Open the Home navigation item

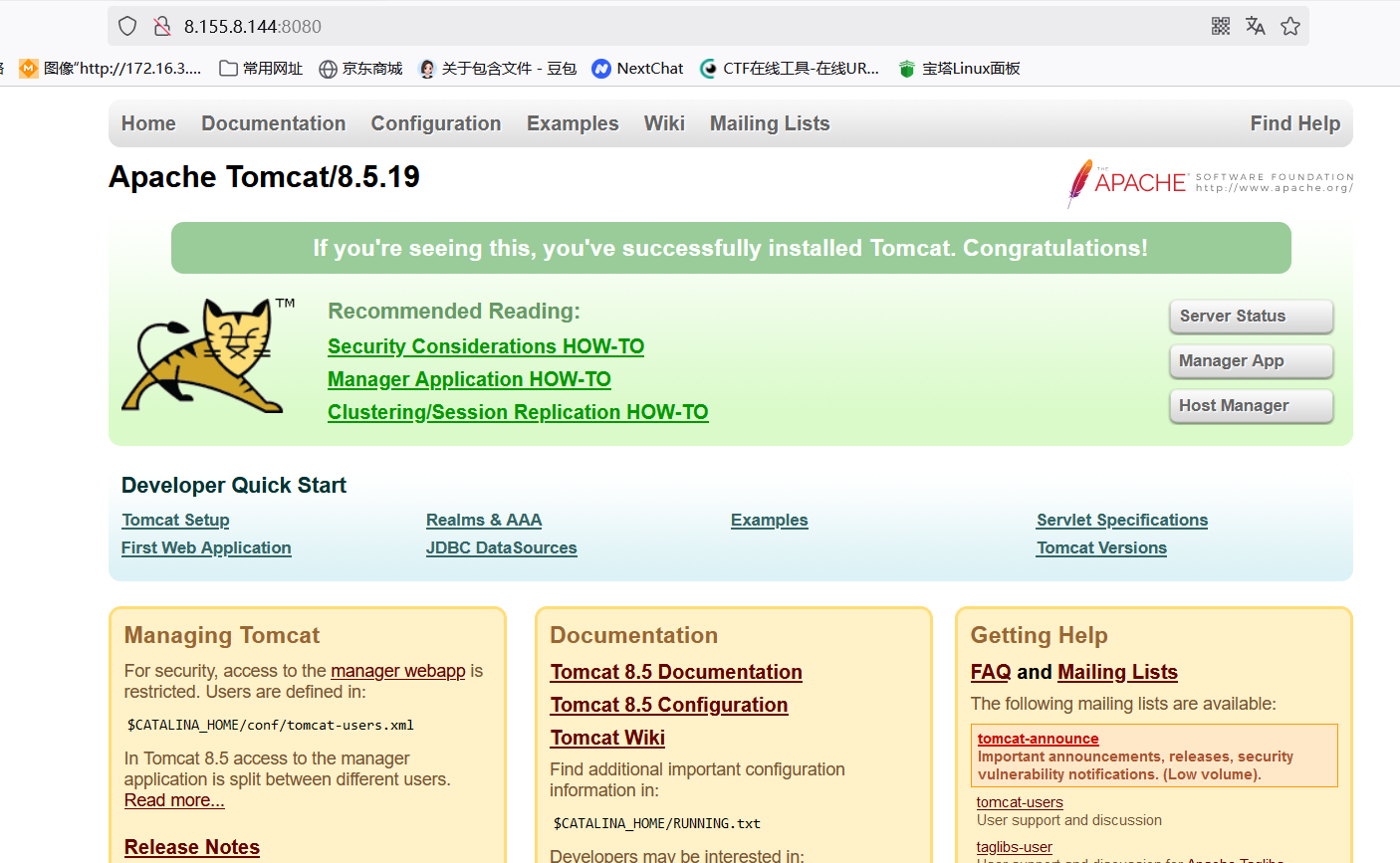point(148,123)
